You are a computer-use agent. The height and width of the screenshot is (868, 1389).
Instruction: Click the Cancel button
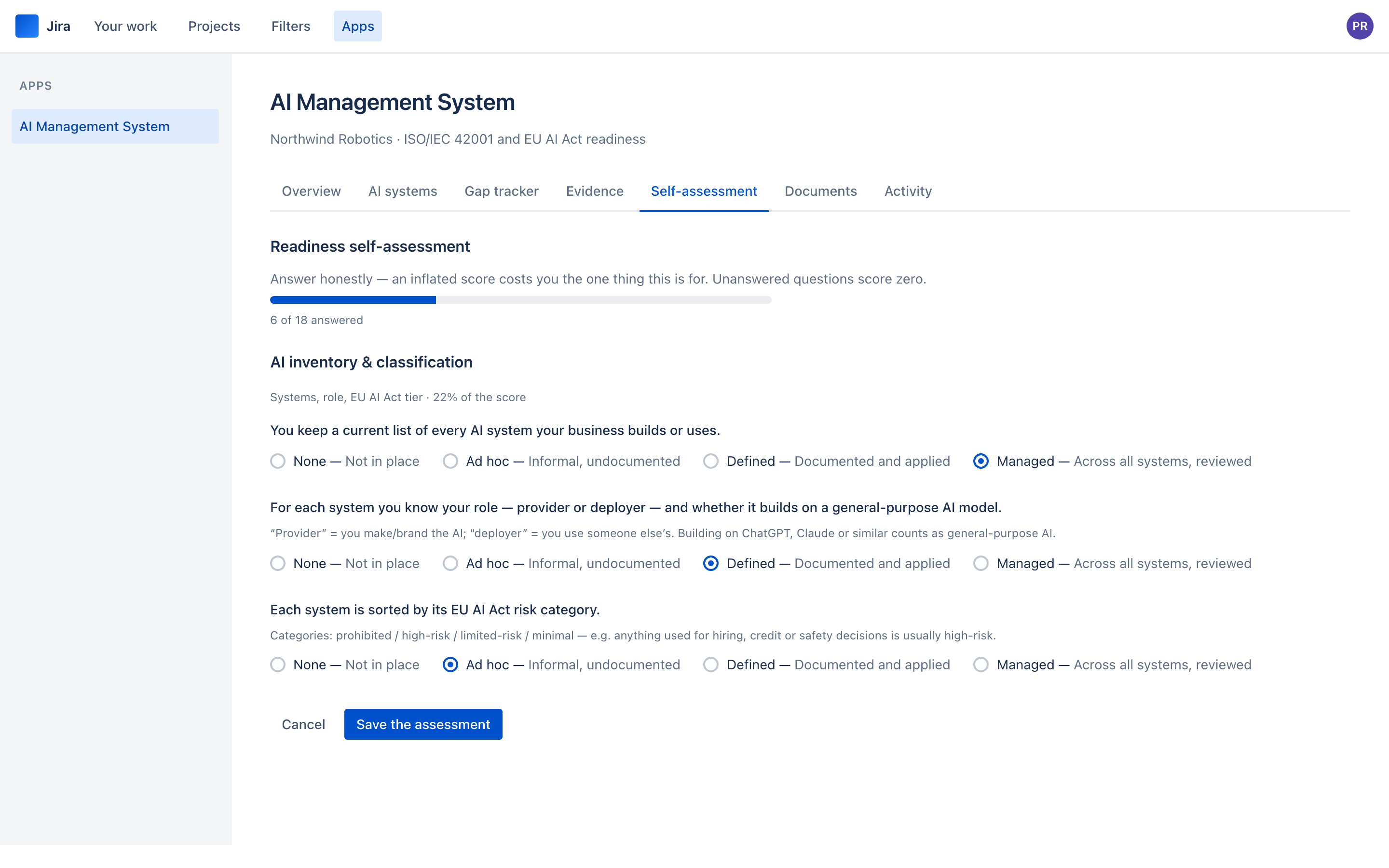pyautogui.click(x=303, y=724)
